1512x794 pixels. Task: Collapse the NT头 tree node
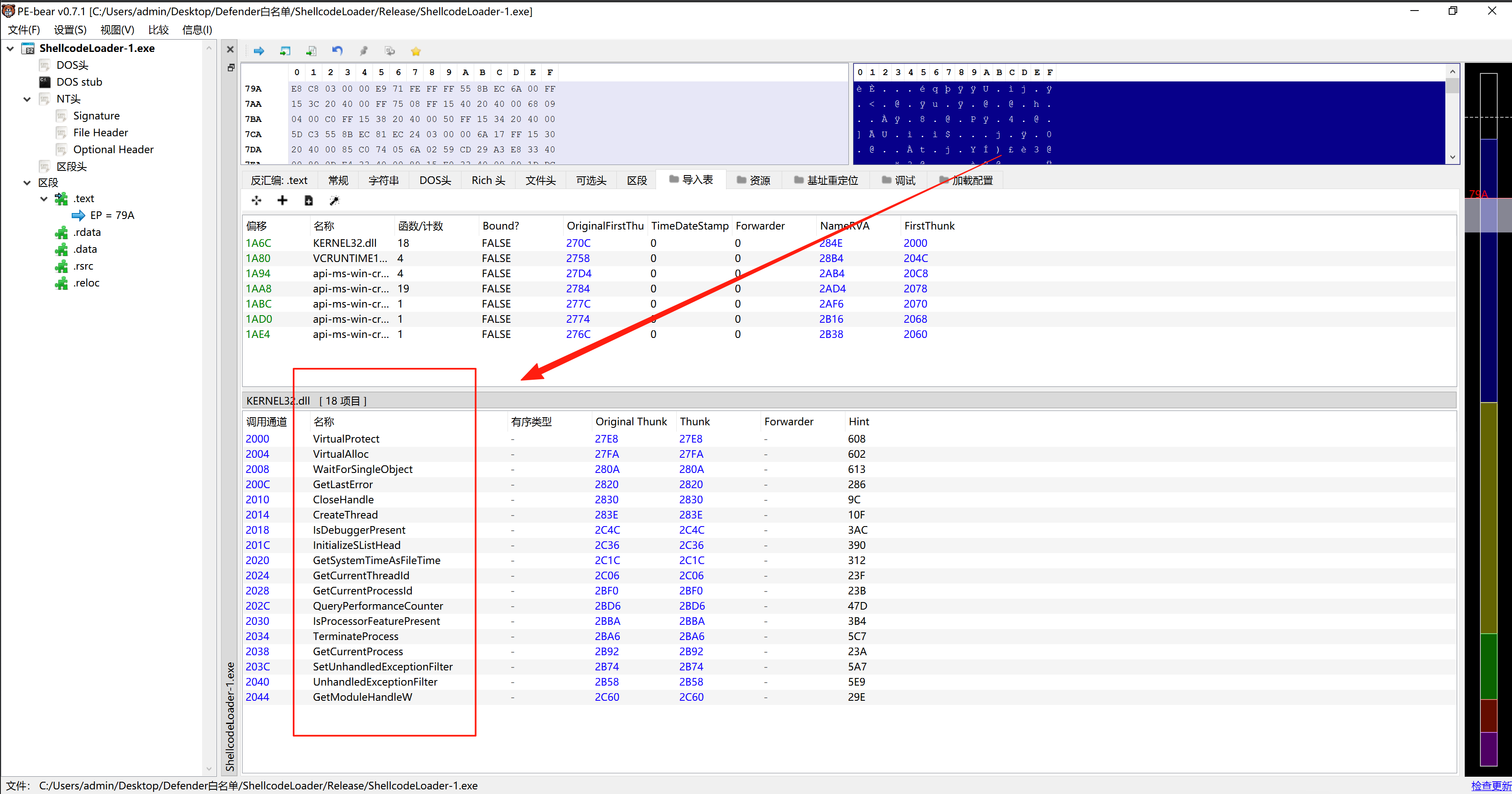click(x=27, y=99)
